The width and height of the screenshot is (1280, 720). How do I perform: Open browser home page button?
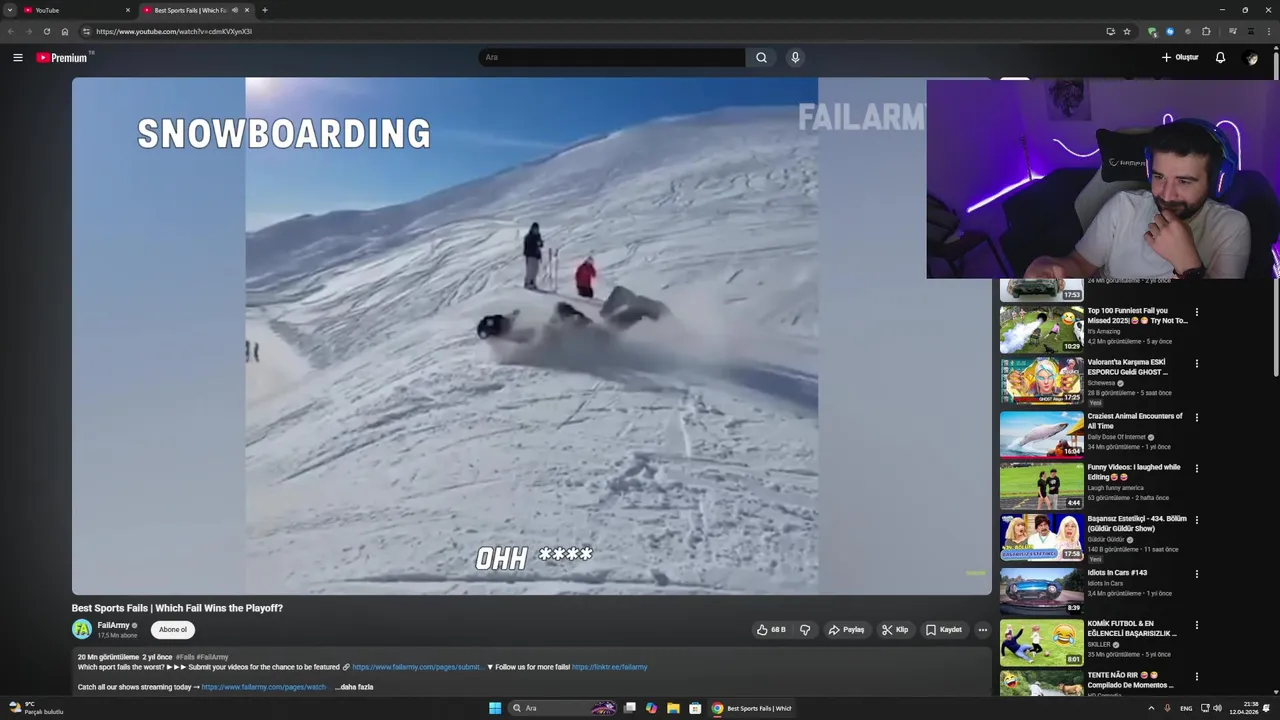[x=65, y=31]
